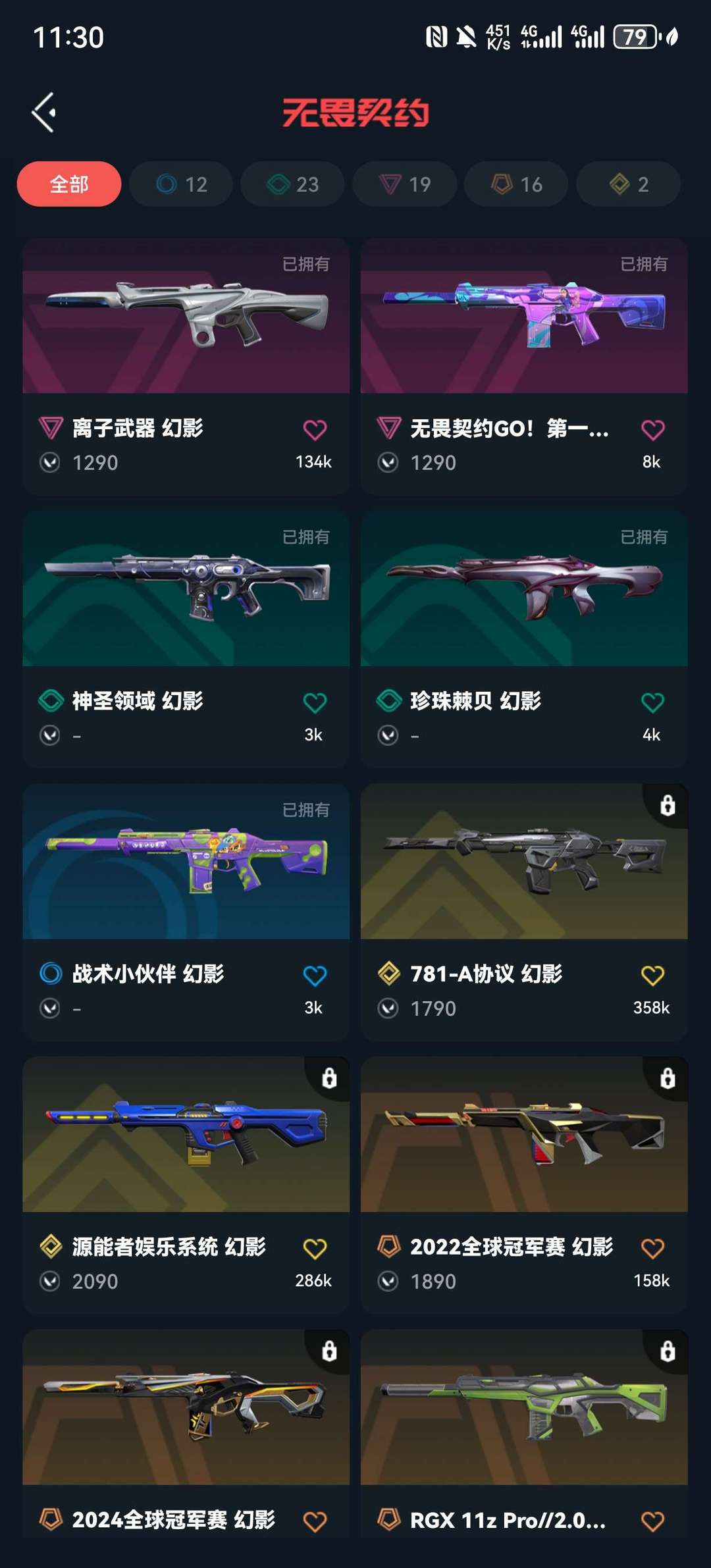Viewport: 711px width, 1568px height.
Task: Switch to pink triangle tier tab 19
Action: [x=405, y=184]
